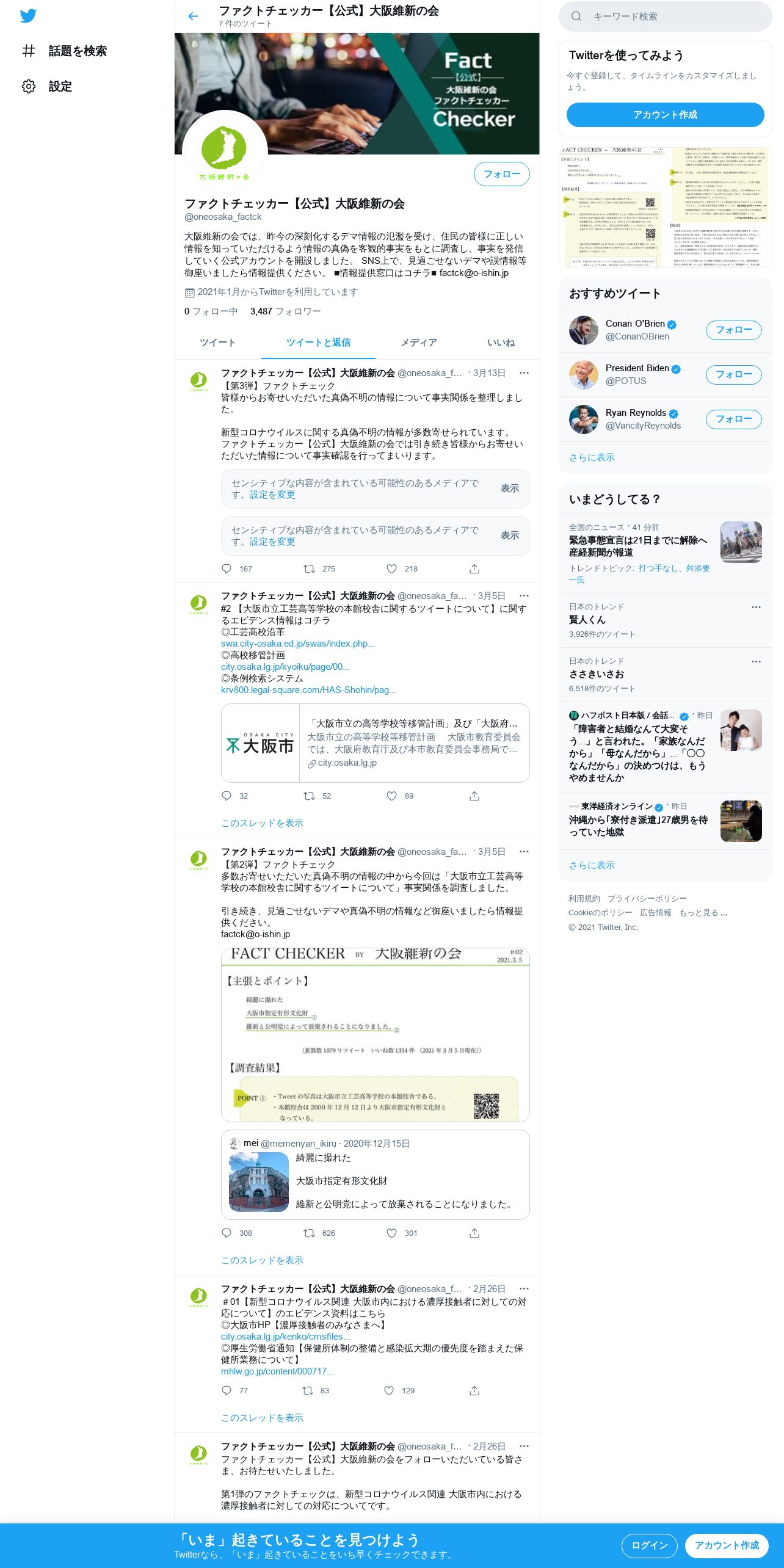Viewport: 784px width, 1568px height.
Task: Open the fact checker media thumbnail in sidebar
Action: click(666, 208)
